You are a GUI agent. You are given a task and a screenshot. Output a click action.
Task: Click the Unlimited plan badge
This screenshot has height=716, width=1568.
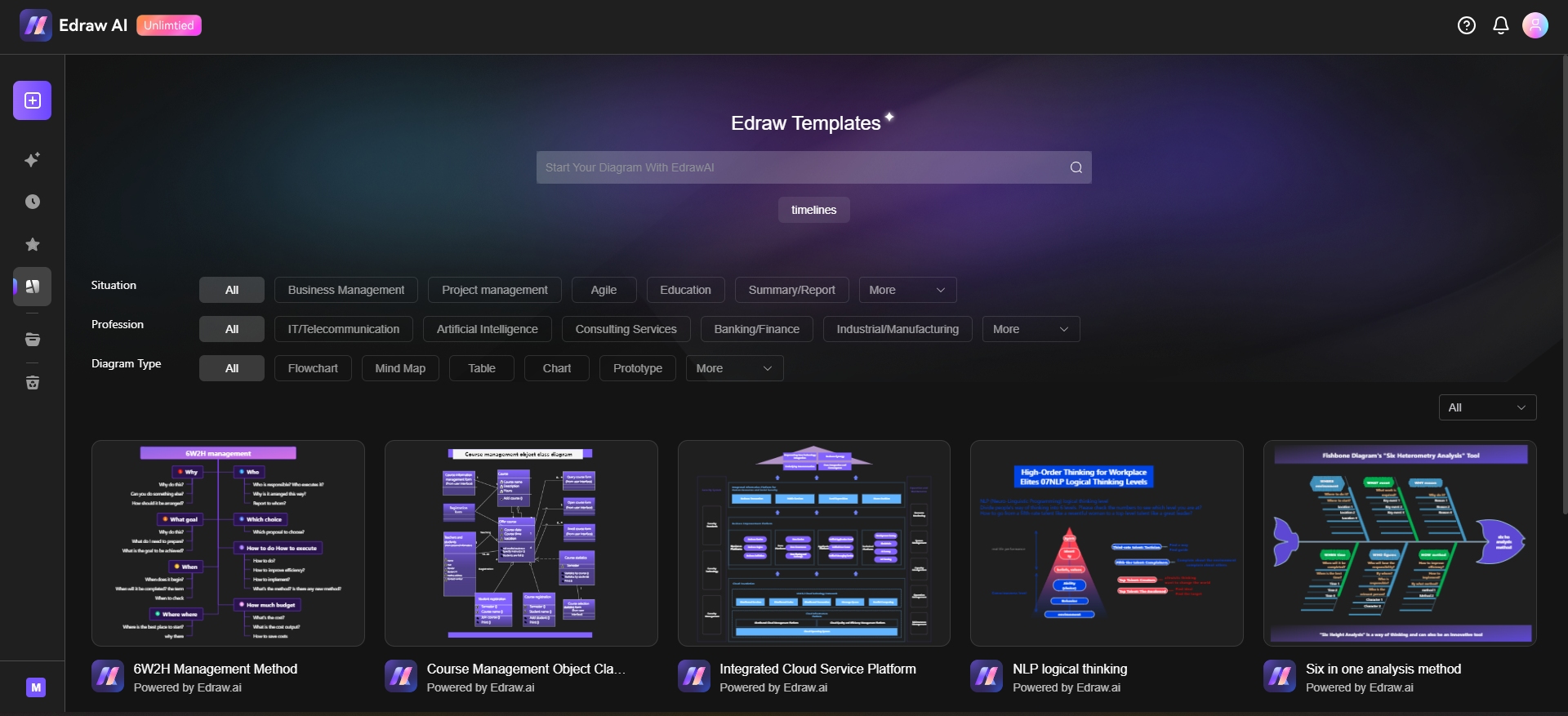pos(169,25)
